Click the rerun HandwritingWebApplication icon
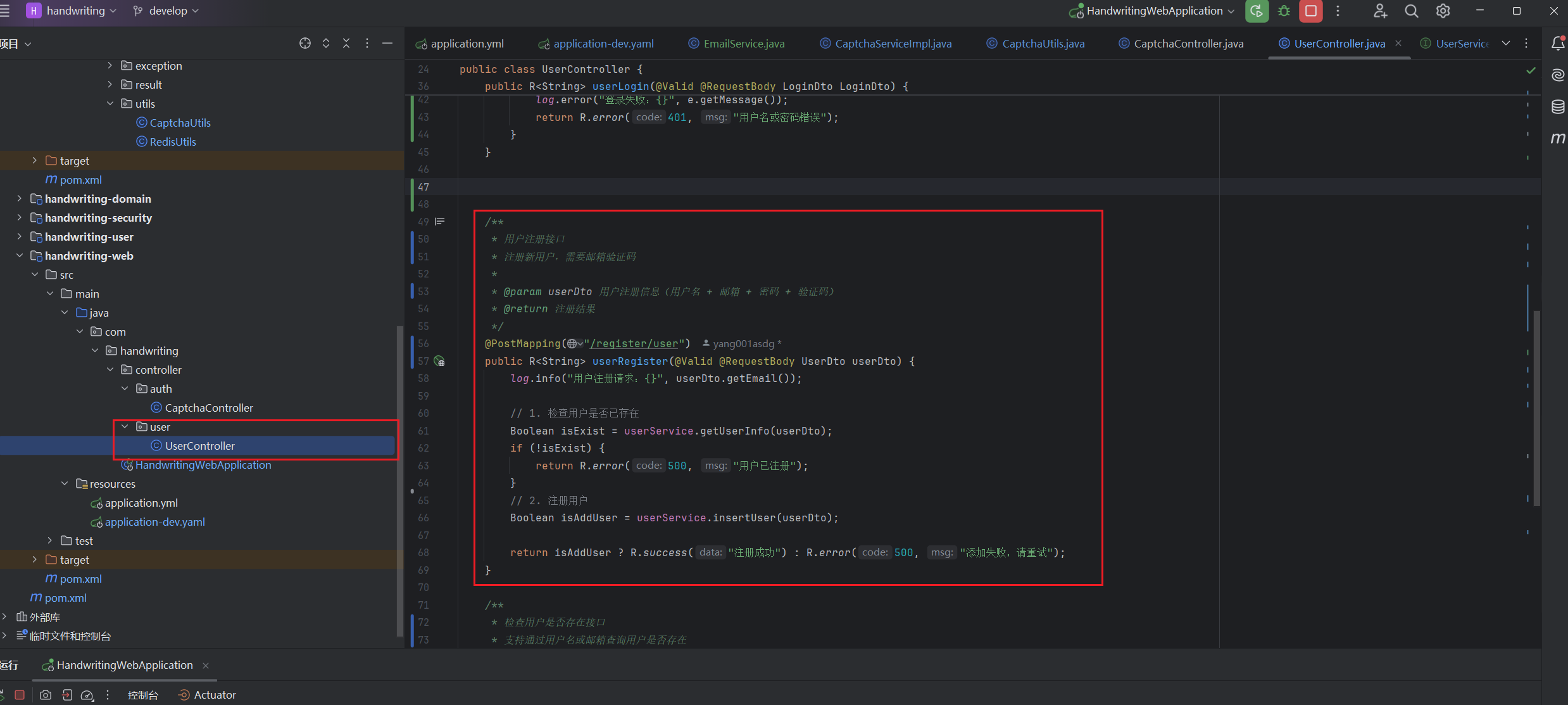 coord(1257,11)
